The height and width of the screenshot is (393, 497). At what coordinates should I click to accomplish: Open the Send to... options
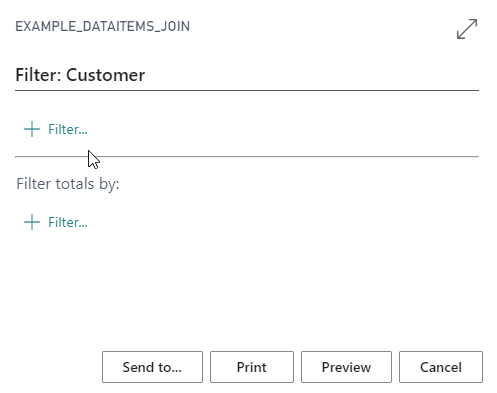(152, 367)
